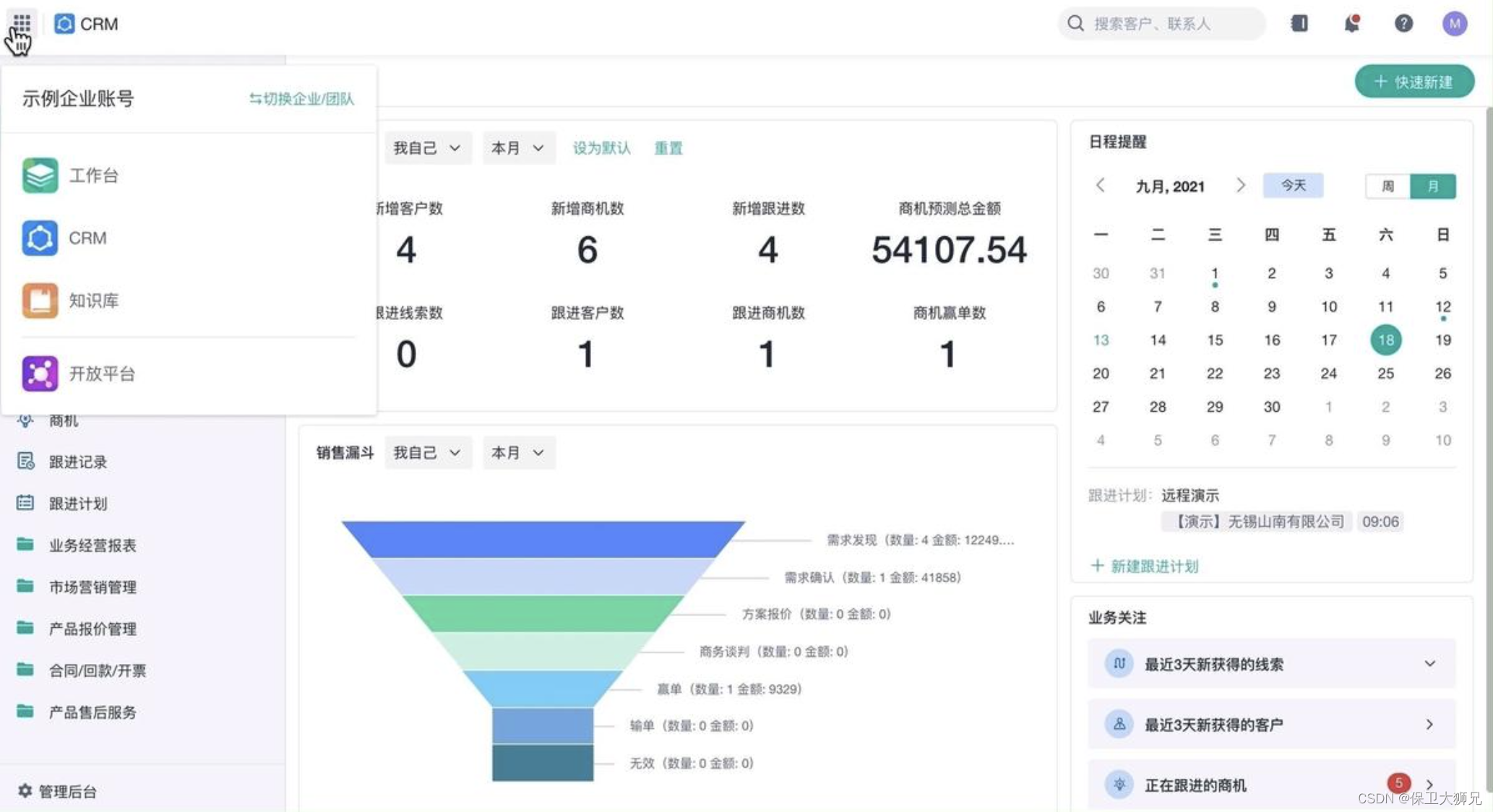The width and height of the screenshot is (1493, 812).
Task: Open 业务经营报表 sidebar folder
Action: point(92,545)
